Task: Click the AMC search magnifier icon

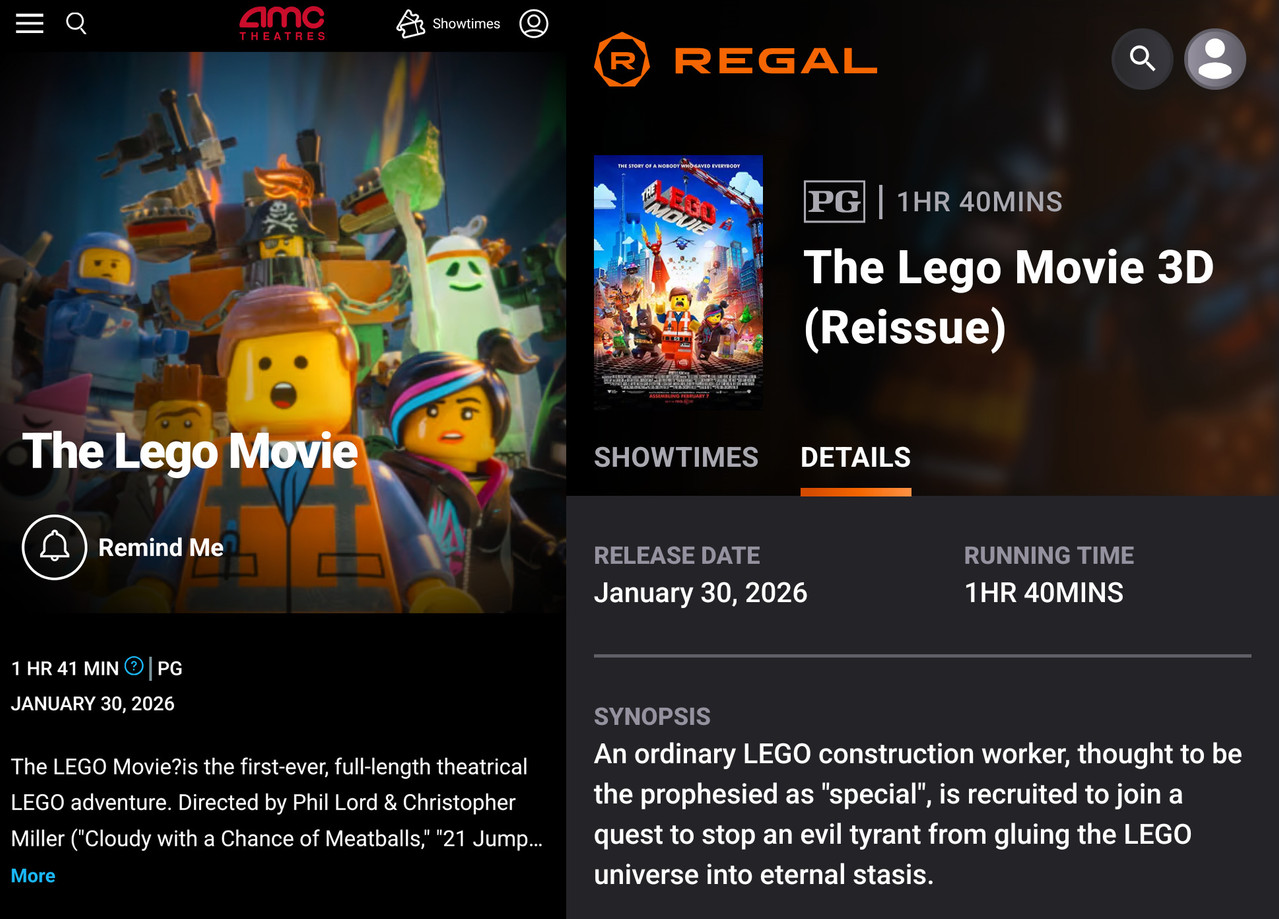Action: click(76, 23)
